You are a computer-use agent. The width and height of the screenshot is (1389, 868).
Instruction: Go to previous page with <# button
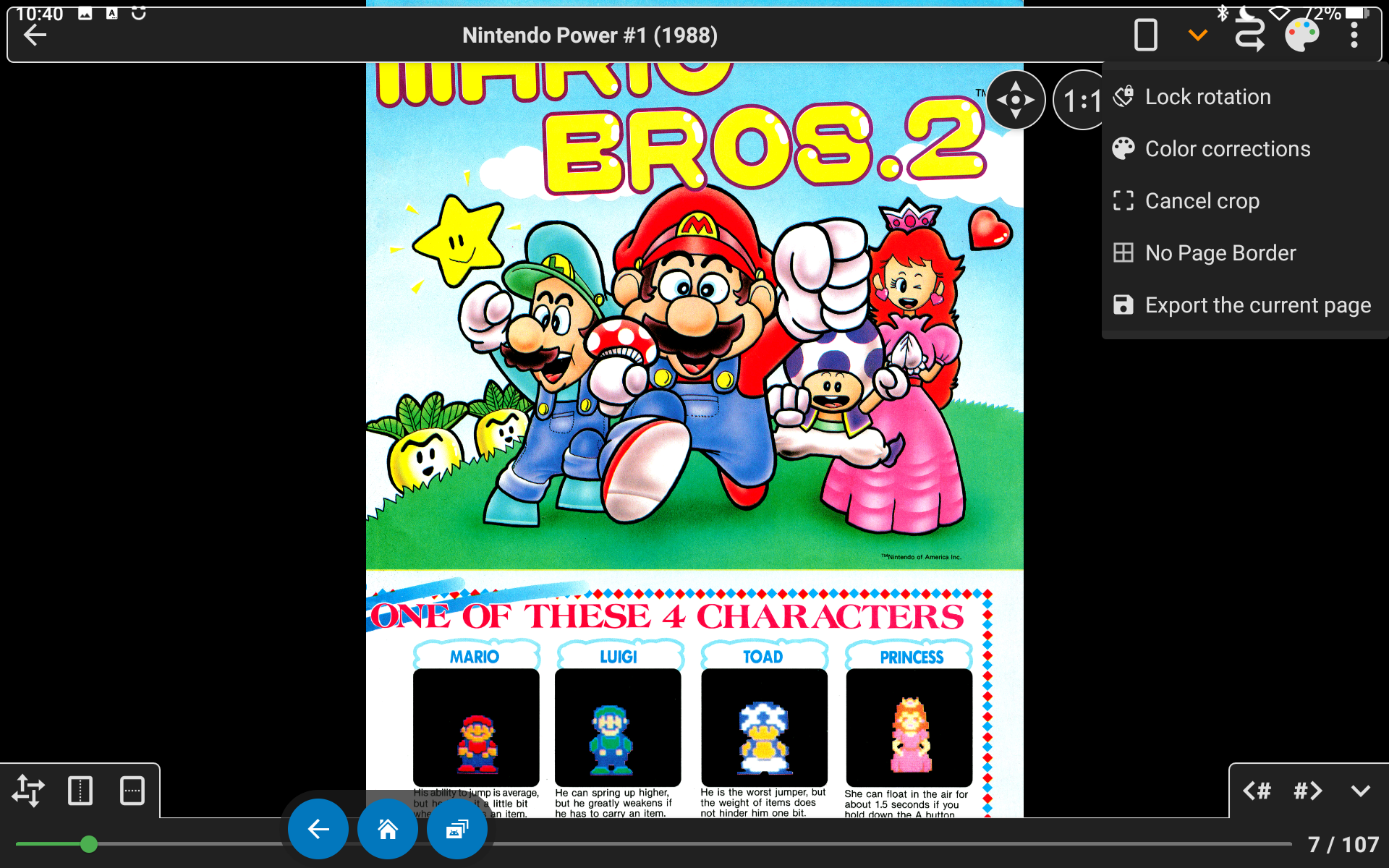1257,791
